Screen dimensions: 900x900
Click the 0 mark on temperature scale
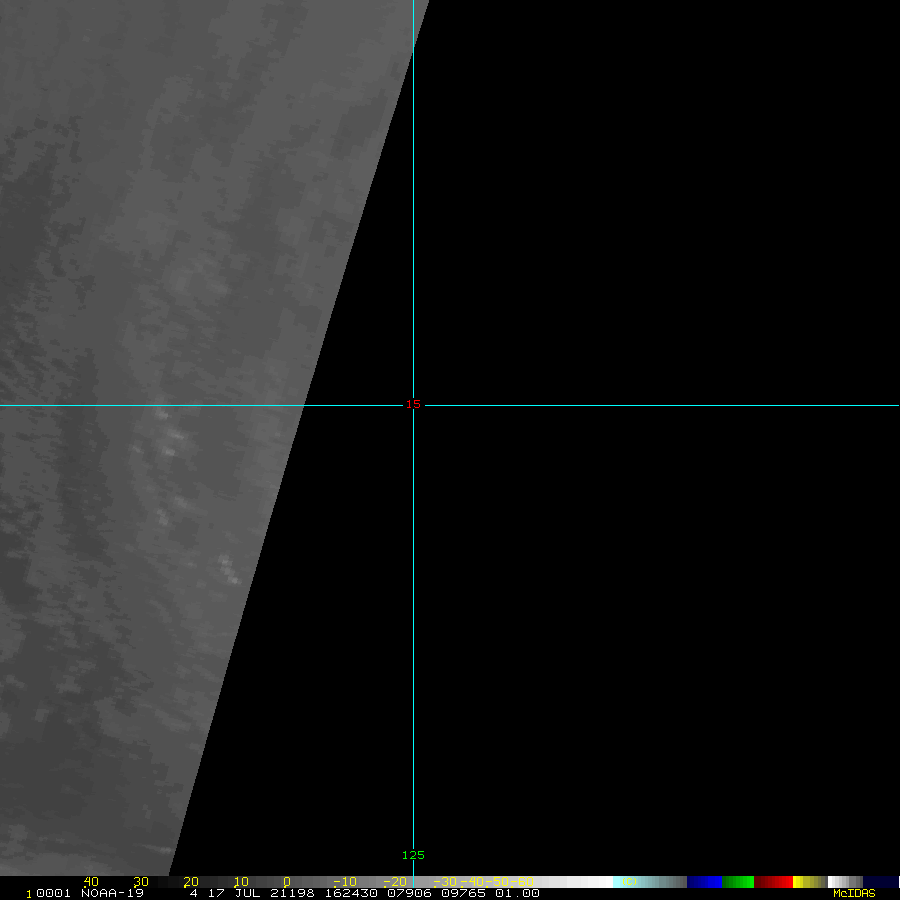click(x=286, y=882)
